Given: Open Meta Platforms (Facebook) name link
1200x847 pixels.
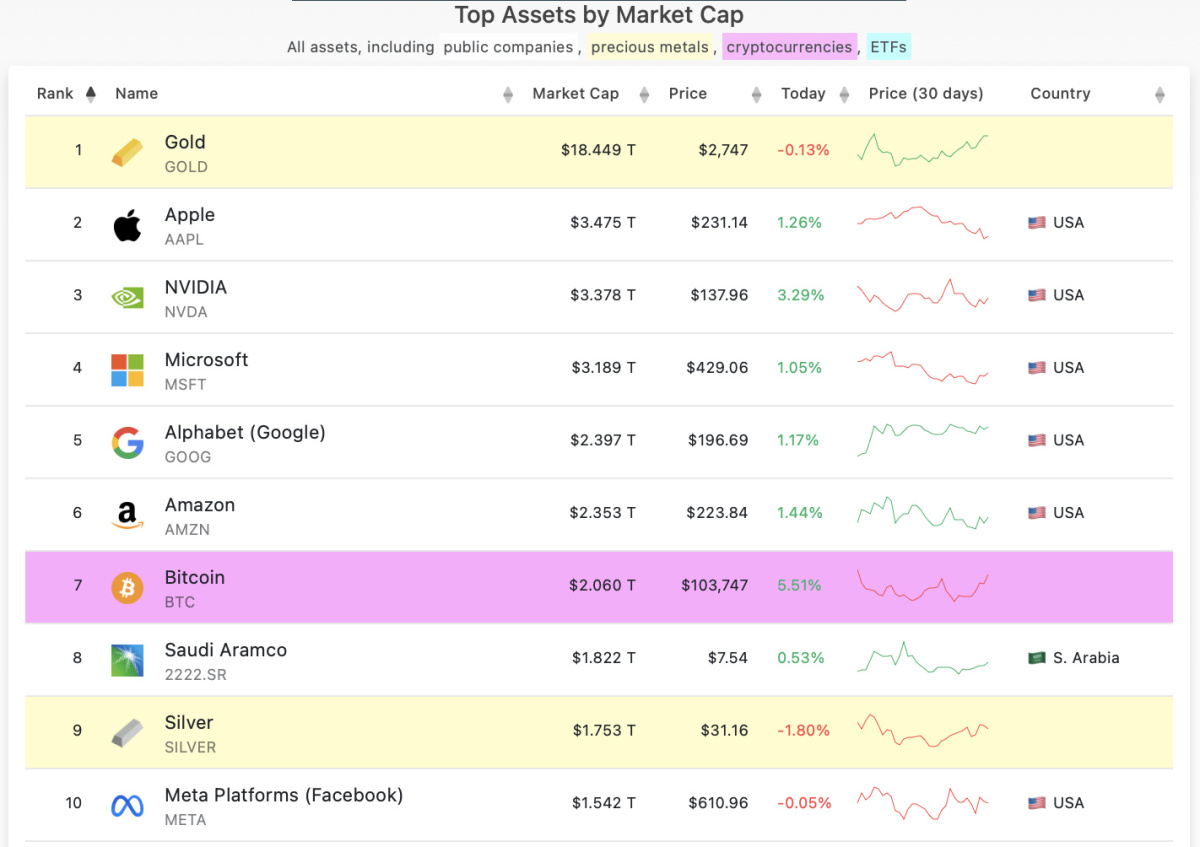Looking at the screenshot, I should click(284, 795).
